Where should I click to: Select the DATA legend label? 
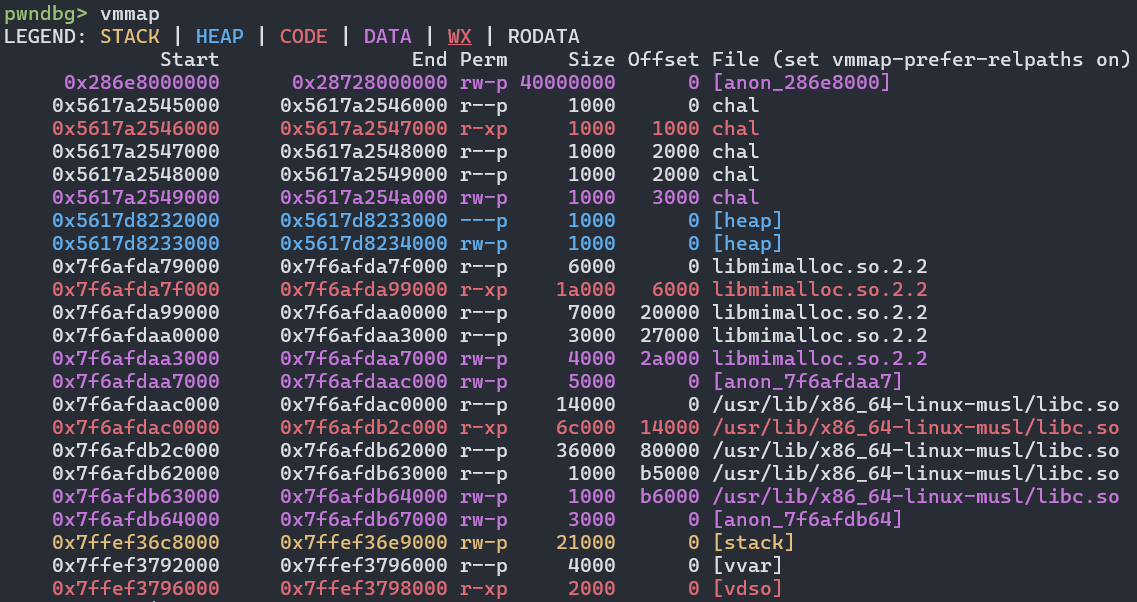pos(387,36)
